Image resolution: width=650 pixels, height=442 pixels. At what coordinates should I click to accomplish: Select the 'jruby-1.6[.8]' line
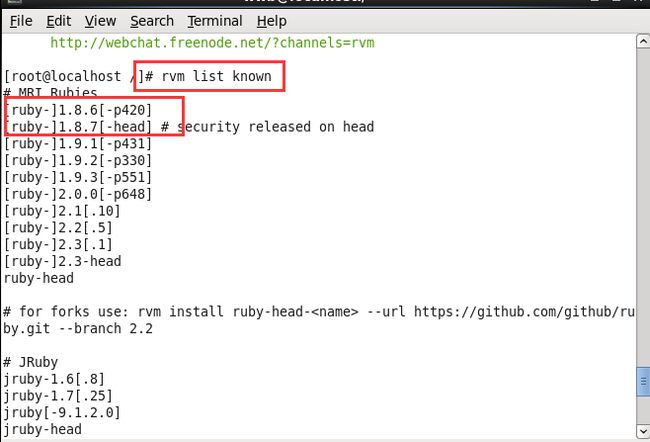54,379
